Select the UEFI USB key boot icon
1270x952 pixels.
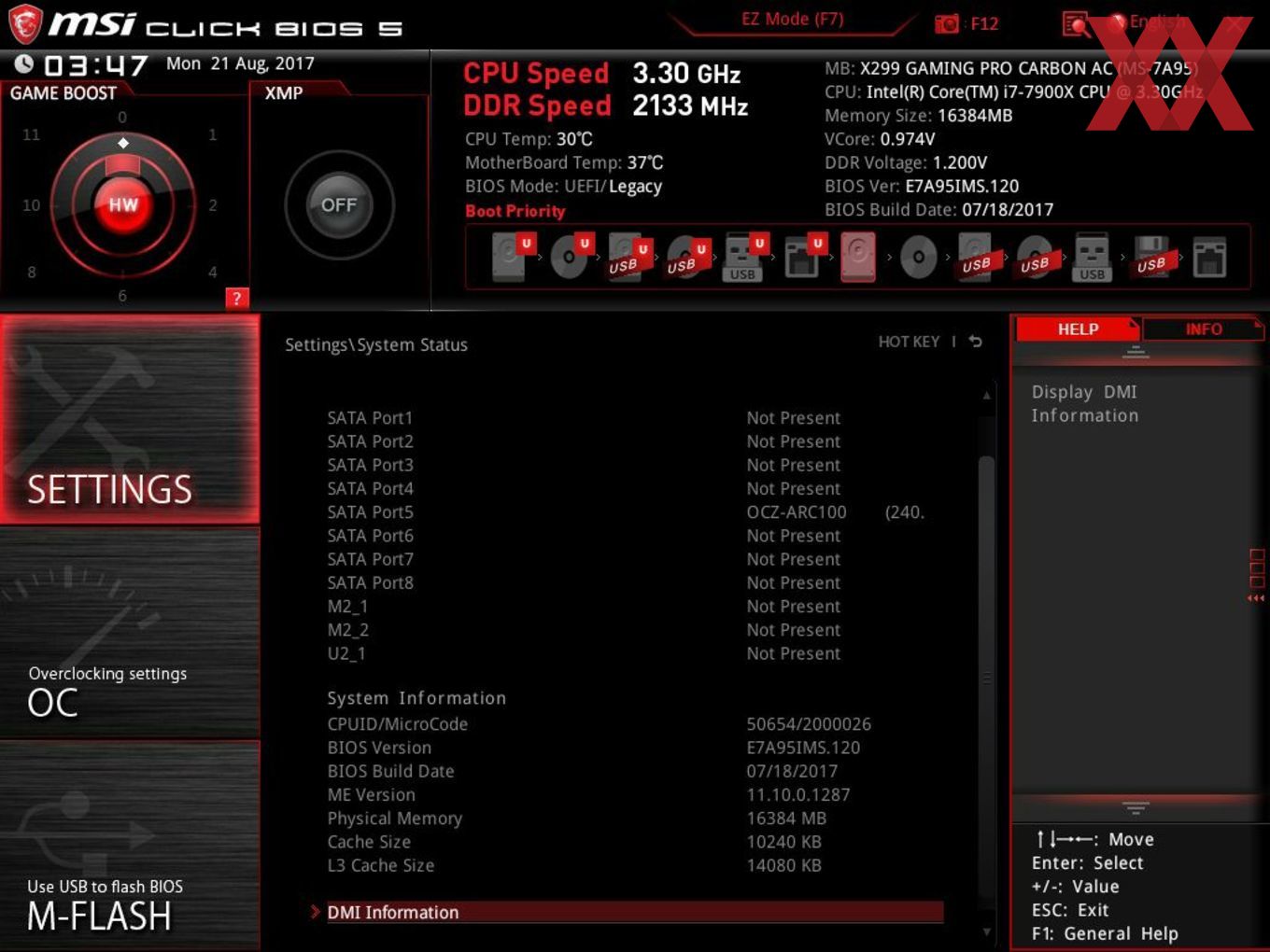[743, 258]
